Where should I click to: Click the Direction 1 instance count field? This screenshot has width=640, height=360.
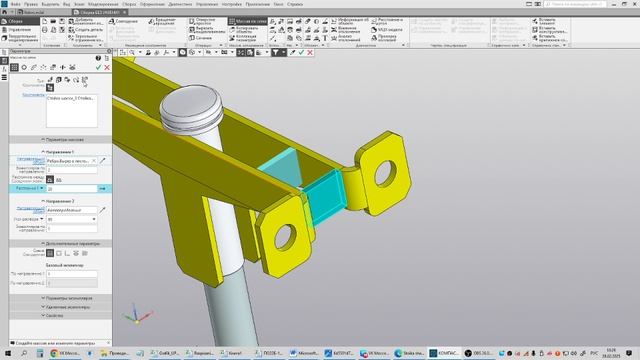coord(72,170)
